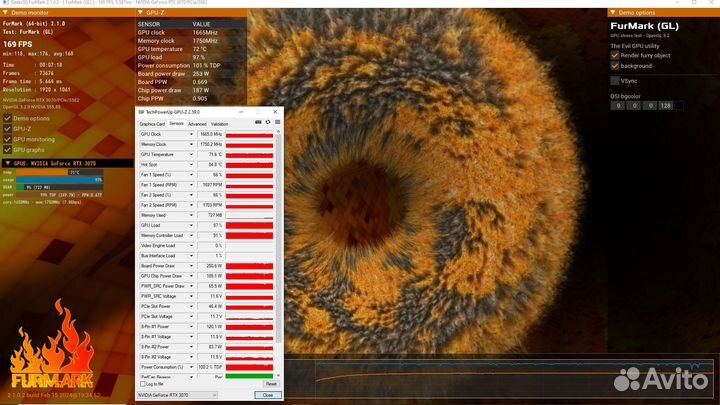Click the Reset button in GPU-Z
Viewport: 720px width, 405px height.
271,384
